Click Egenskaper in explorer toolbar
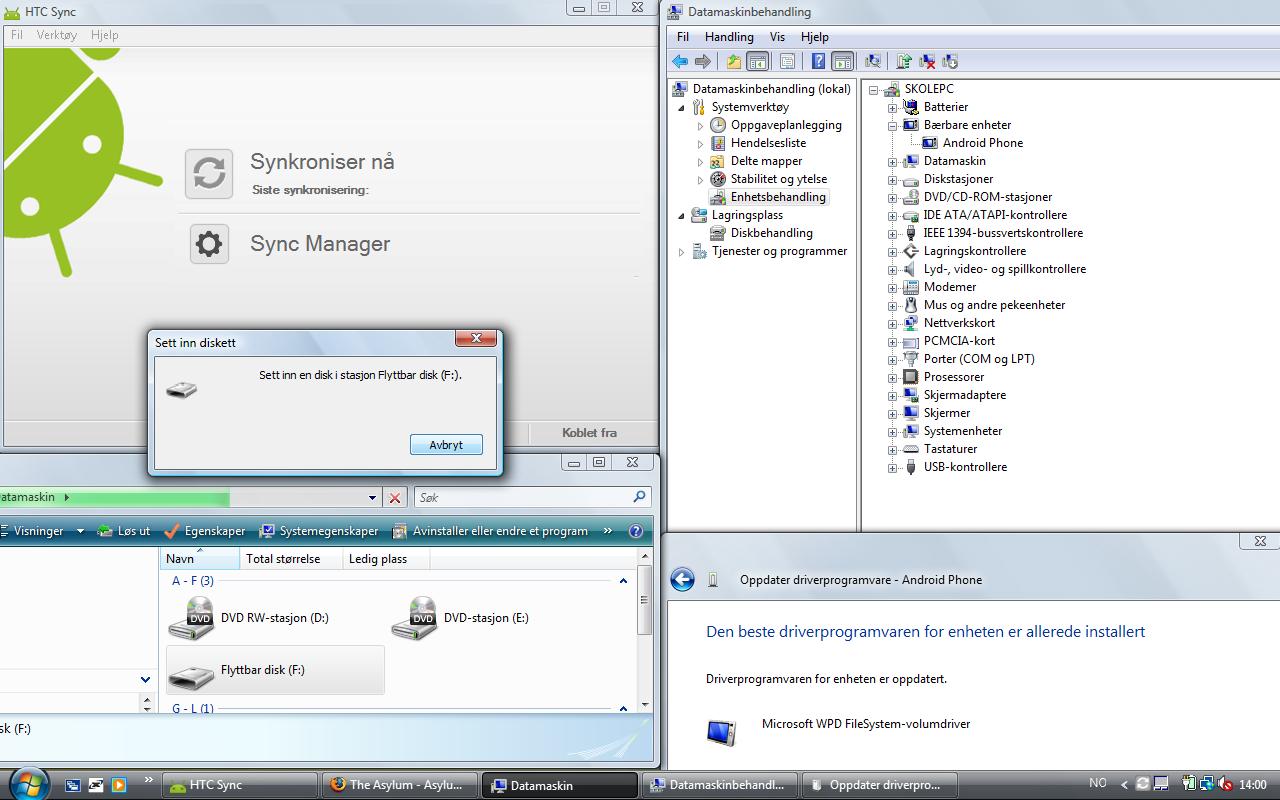This screenshot has height=800, width=1280. (204, 531)
